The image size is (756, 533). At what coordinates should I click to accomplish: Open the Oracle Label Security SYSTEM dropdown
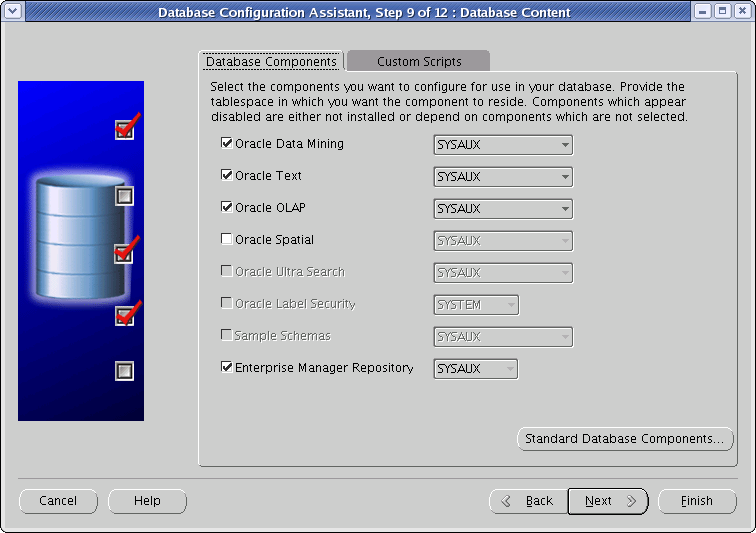click(x=476, y=305)
